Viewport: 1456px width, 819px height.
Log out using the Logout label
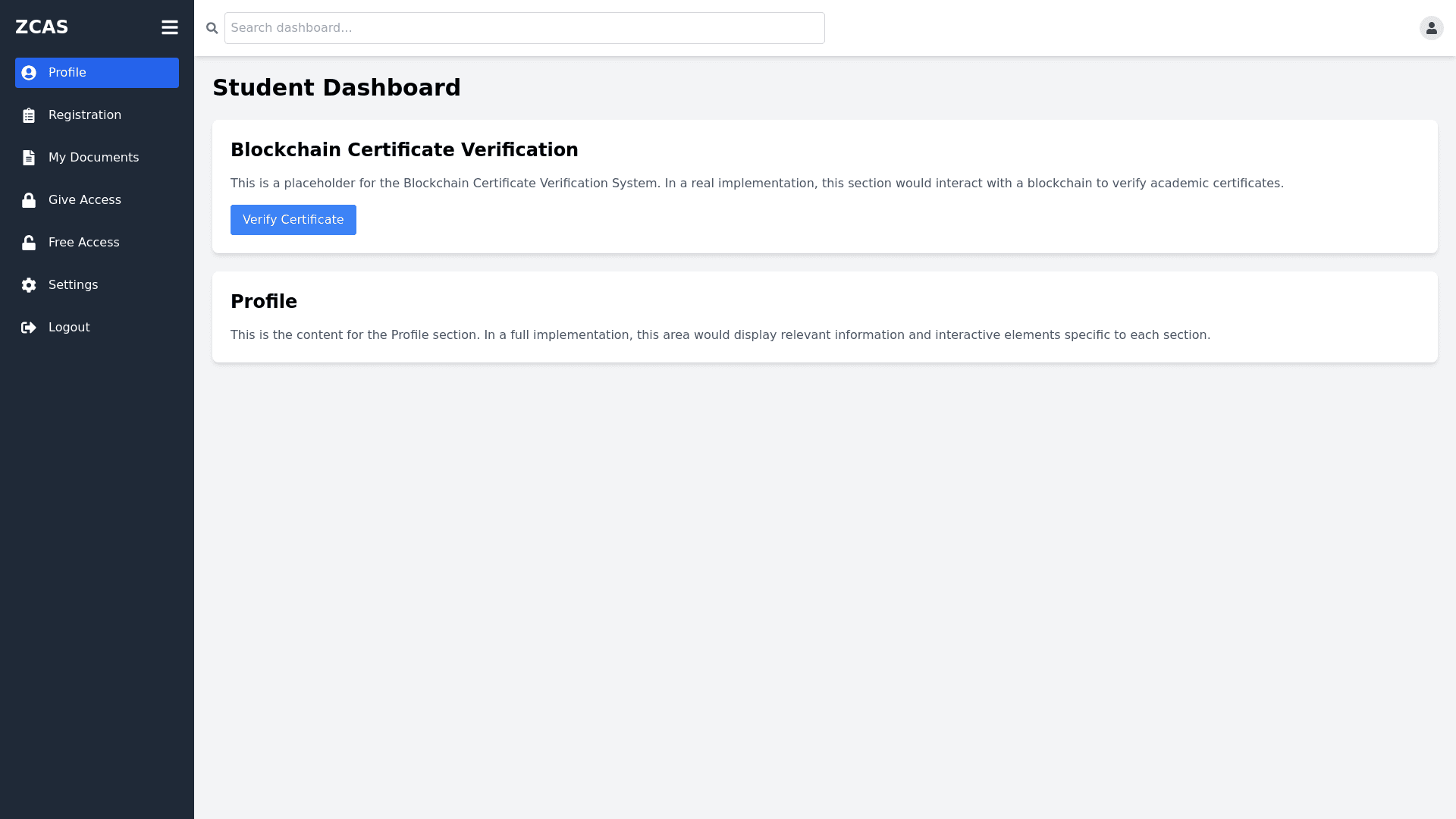(x=69, y=328)
